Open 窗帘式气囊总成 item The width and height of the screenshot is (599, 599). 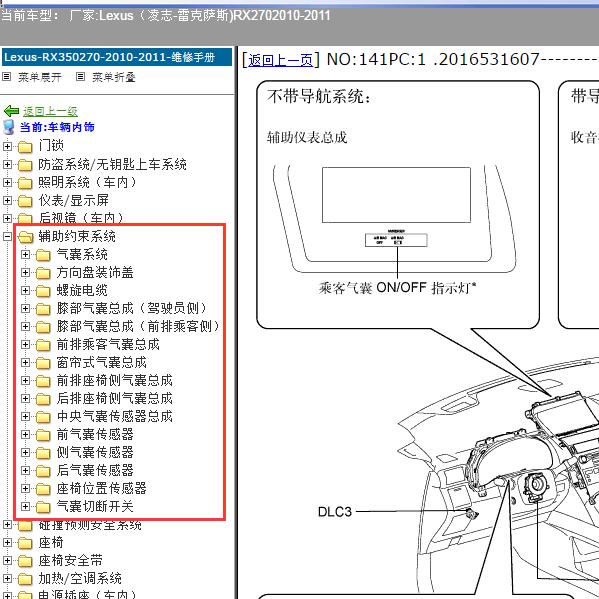click(102, 363)
